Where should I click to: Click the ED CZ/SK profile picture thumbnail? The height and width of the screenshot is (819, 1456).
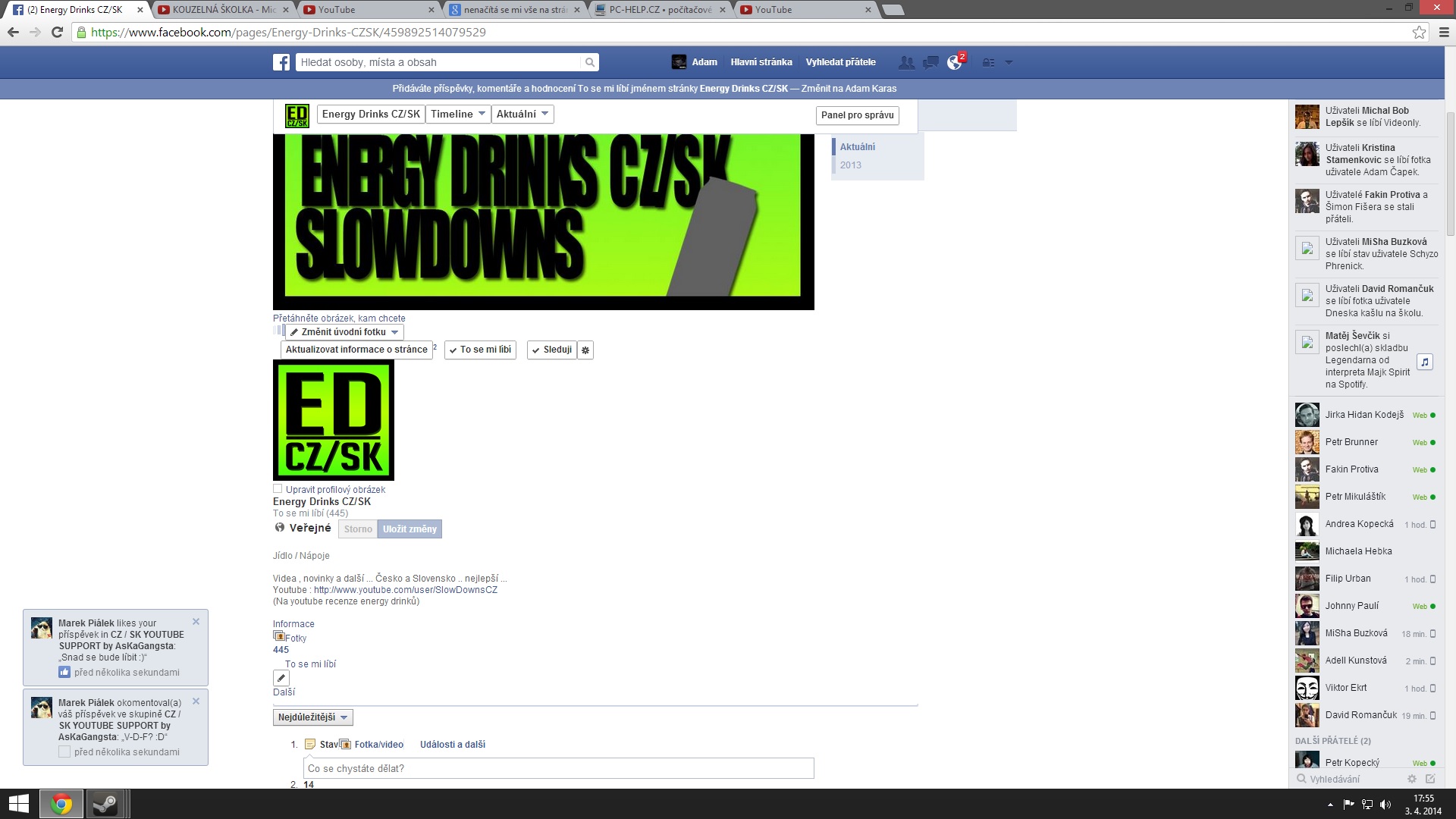(x=334, y=420)
